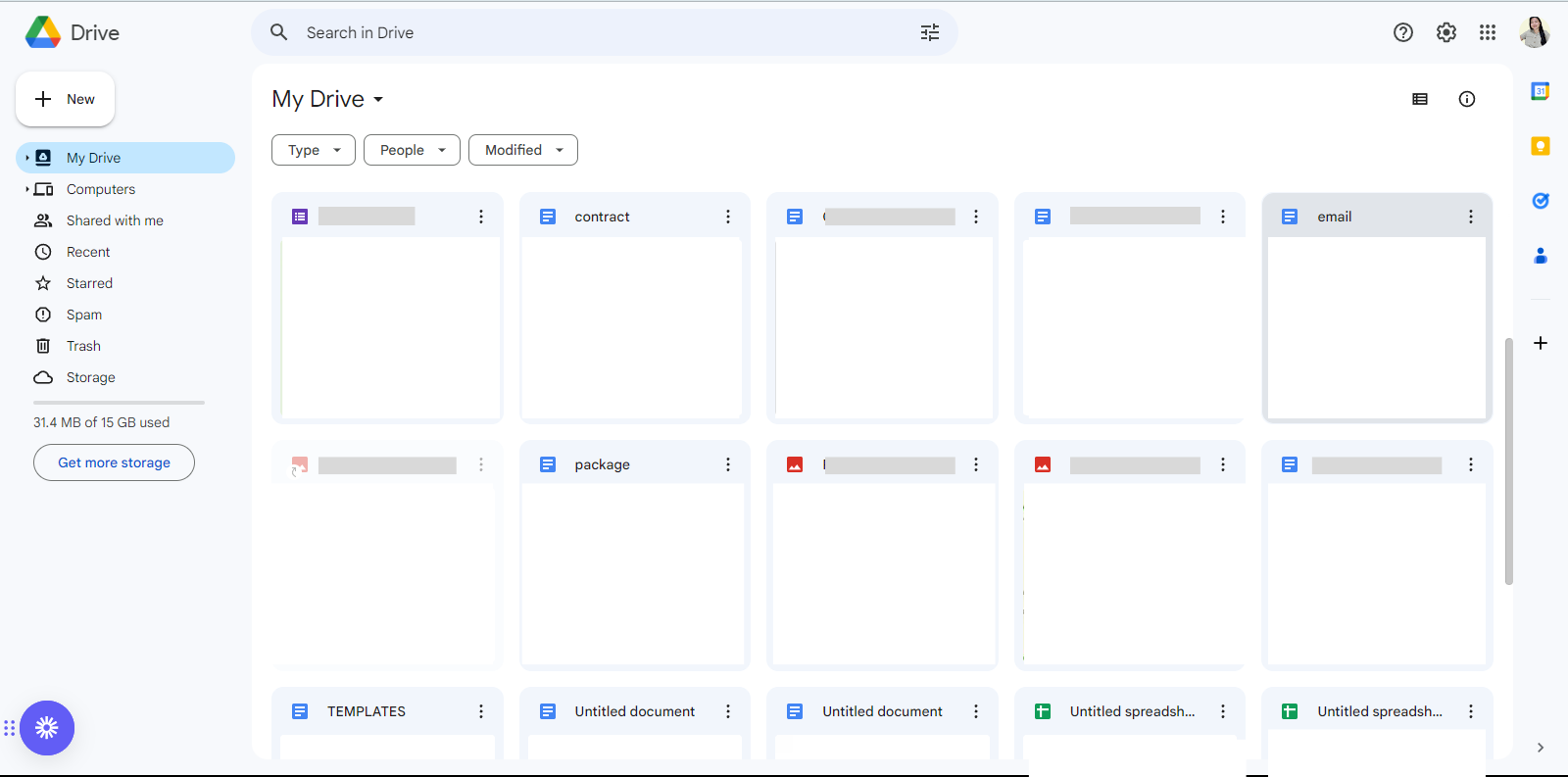
Task: Open the Help and support icon
Action: 1403,32
